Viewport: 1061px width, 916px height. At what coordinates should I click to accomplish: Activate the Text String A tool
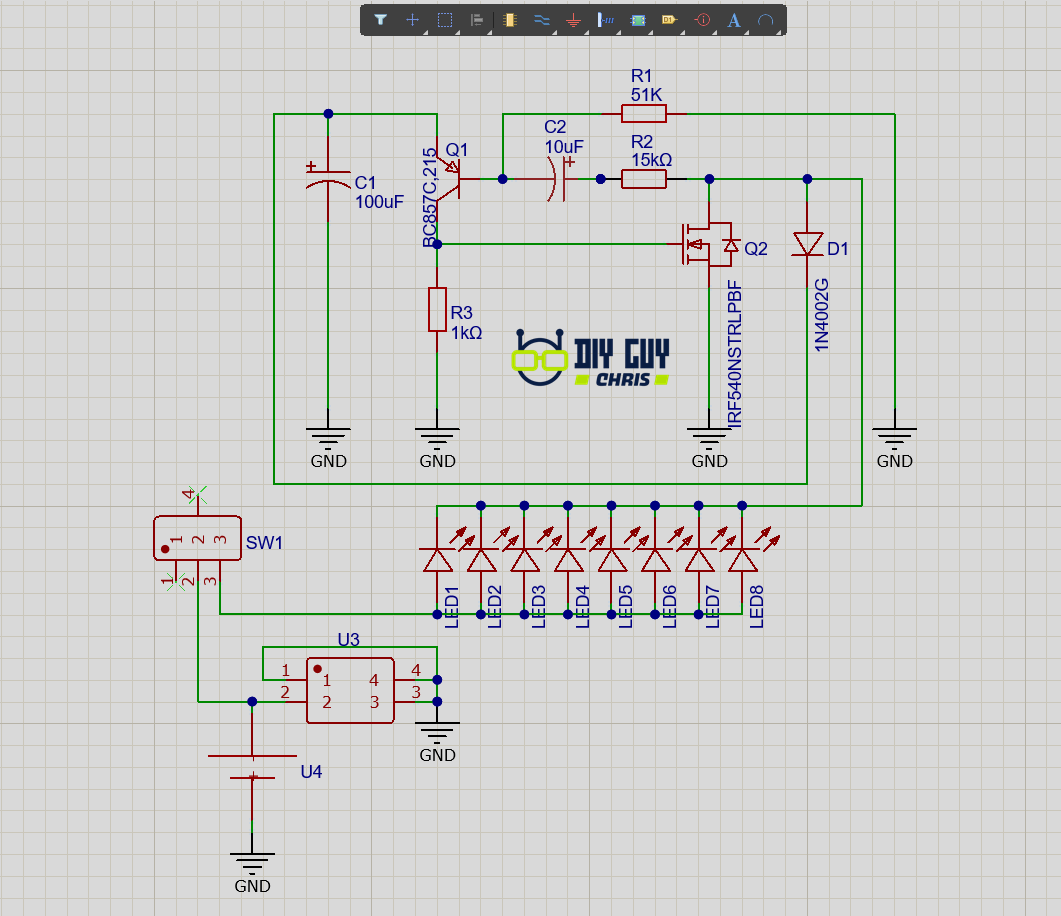(733, 20)
